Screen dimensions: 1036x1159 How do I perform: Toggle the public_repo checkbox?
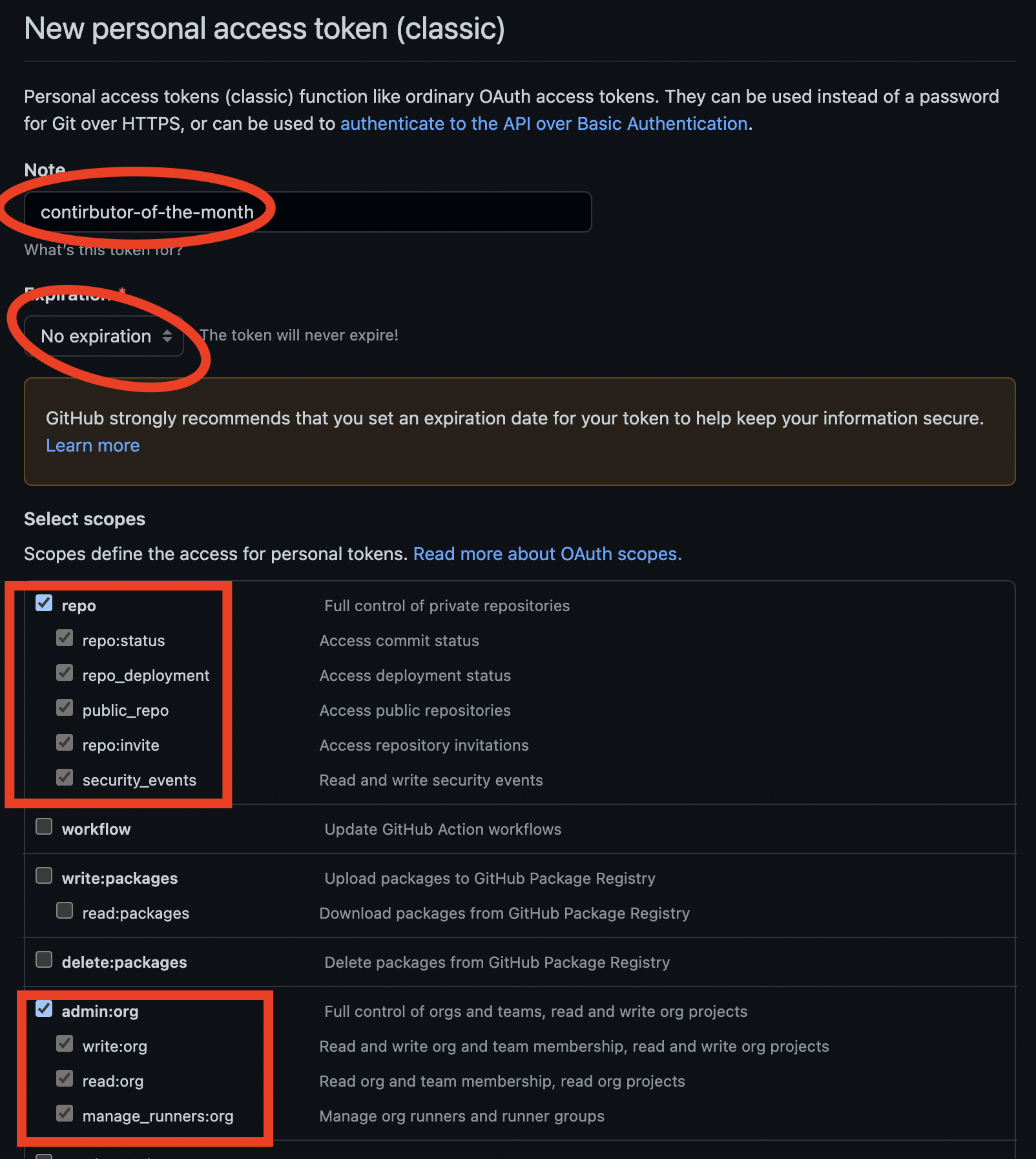click(x=65, y=708)
